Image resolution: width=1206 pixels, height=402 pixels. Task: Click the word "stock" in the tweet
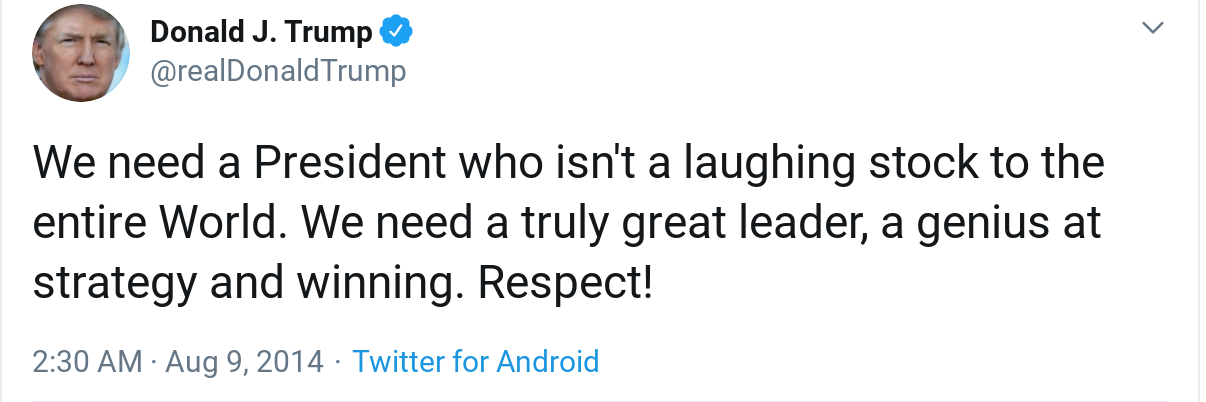pos(920,163)
